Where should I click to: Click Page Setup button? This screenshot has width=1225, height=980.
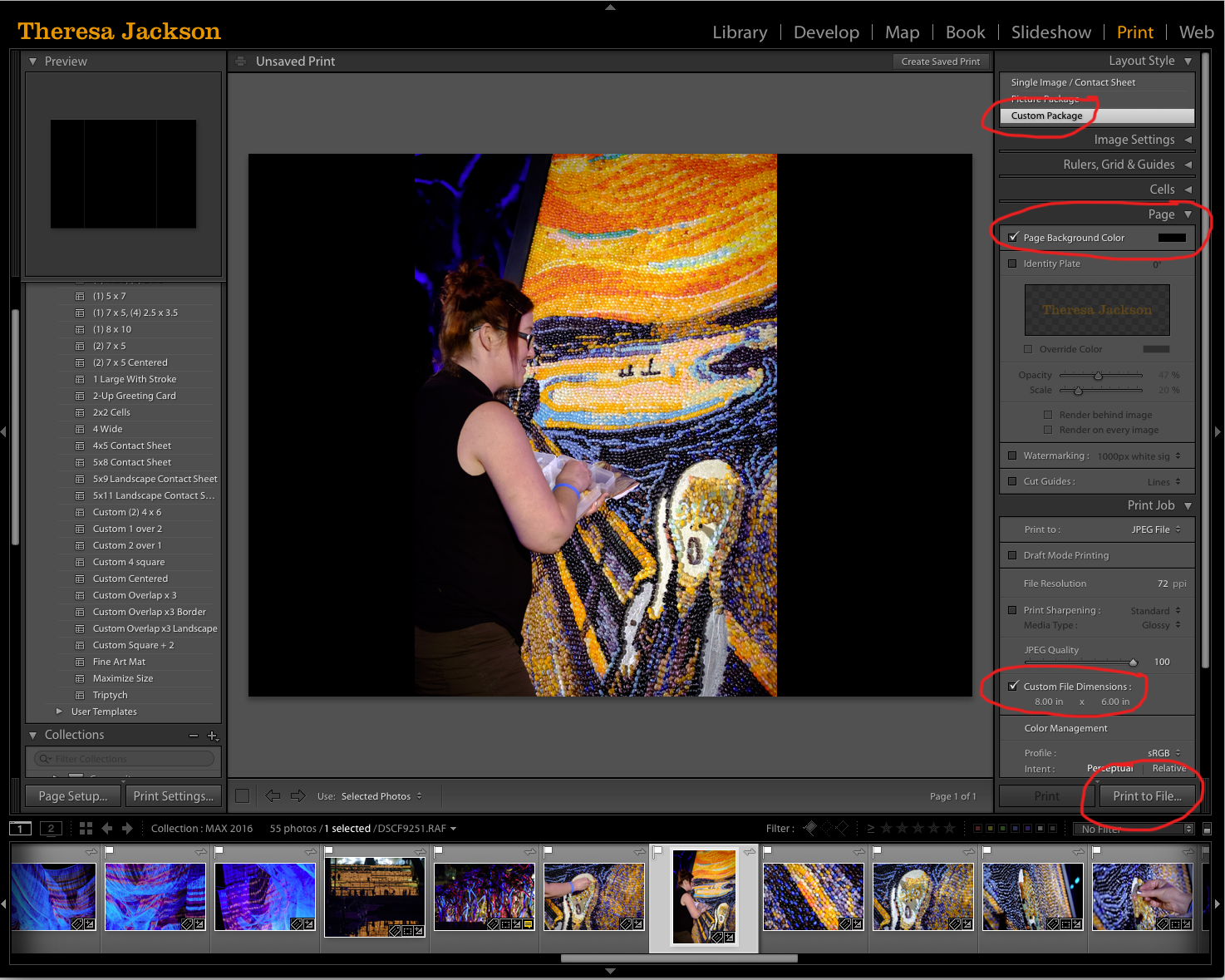tap(73, 796)
